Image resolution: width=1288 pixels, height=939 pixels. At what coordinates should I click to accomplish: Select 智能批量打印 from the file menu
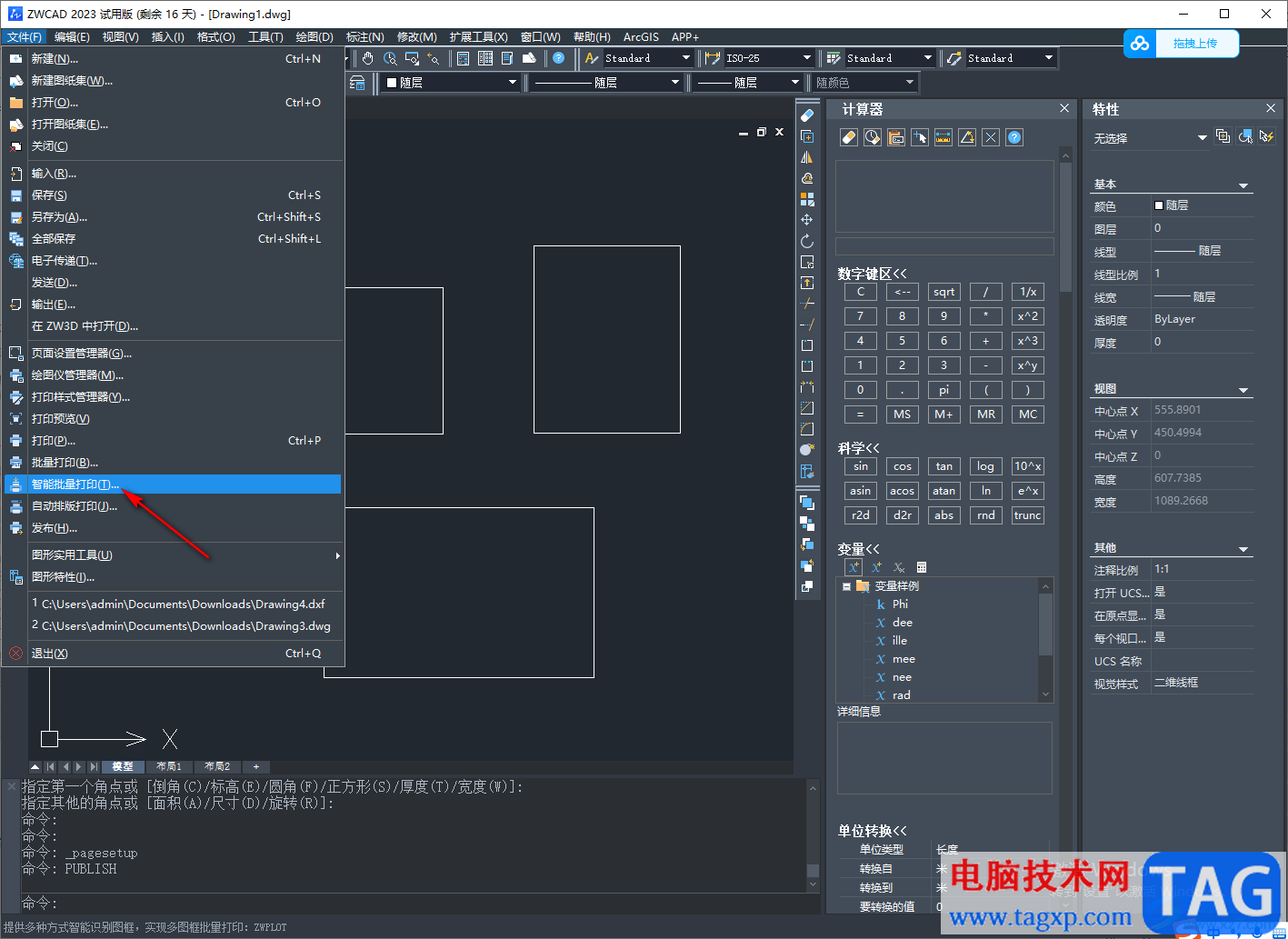coord(76,484)
